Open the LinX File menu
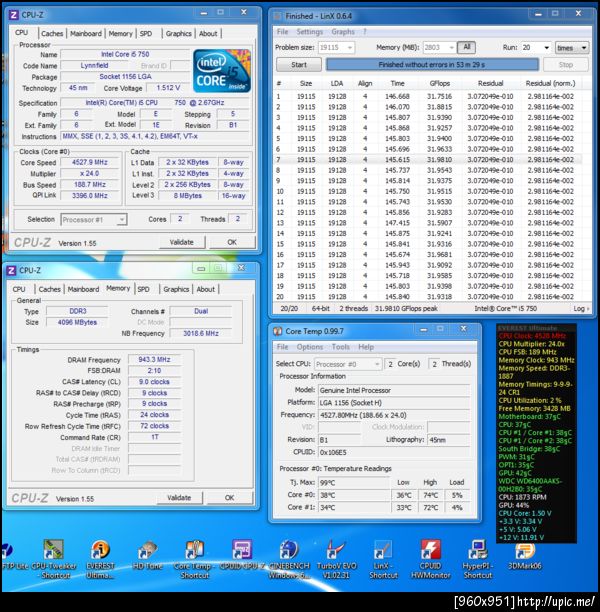The width and height of the screenshot is (600, 612). click(x=282, y=32)
